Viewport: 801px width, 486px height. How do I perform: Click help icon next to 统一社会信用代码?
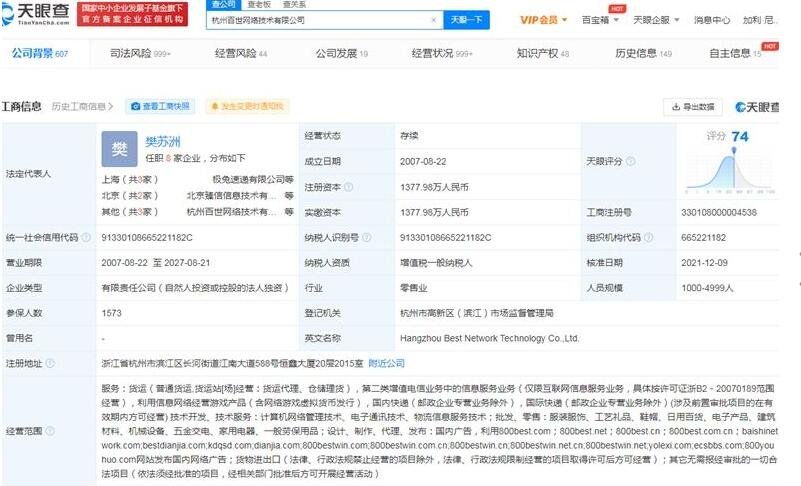tap(86, 237)
